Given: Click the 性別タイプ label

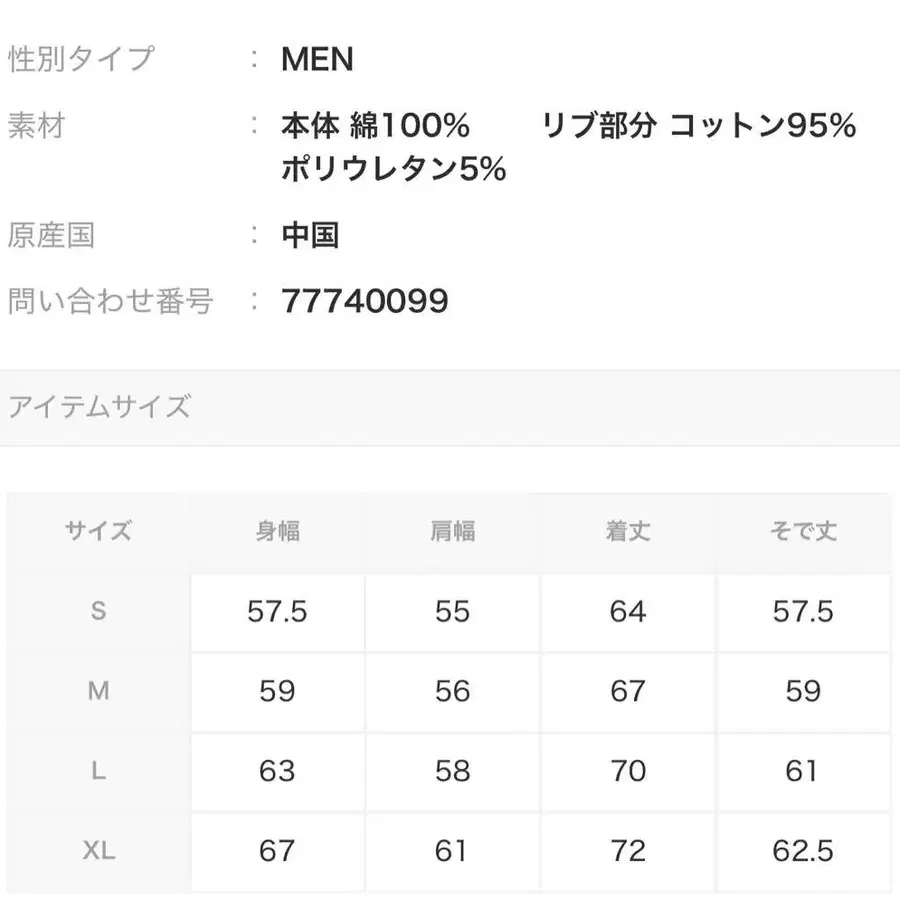Looking at the screenshot, I should (x=82, y=59).
